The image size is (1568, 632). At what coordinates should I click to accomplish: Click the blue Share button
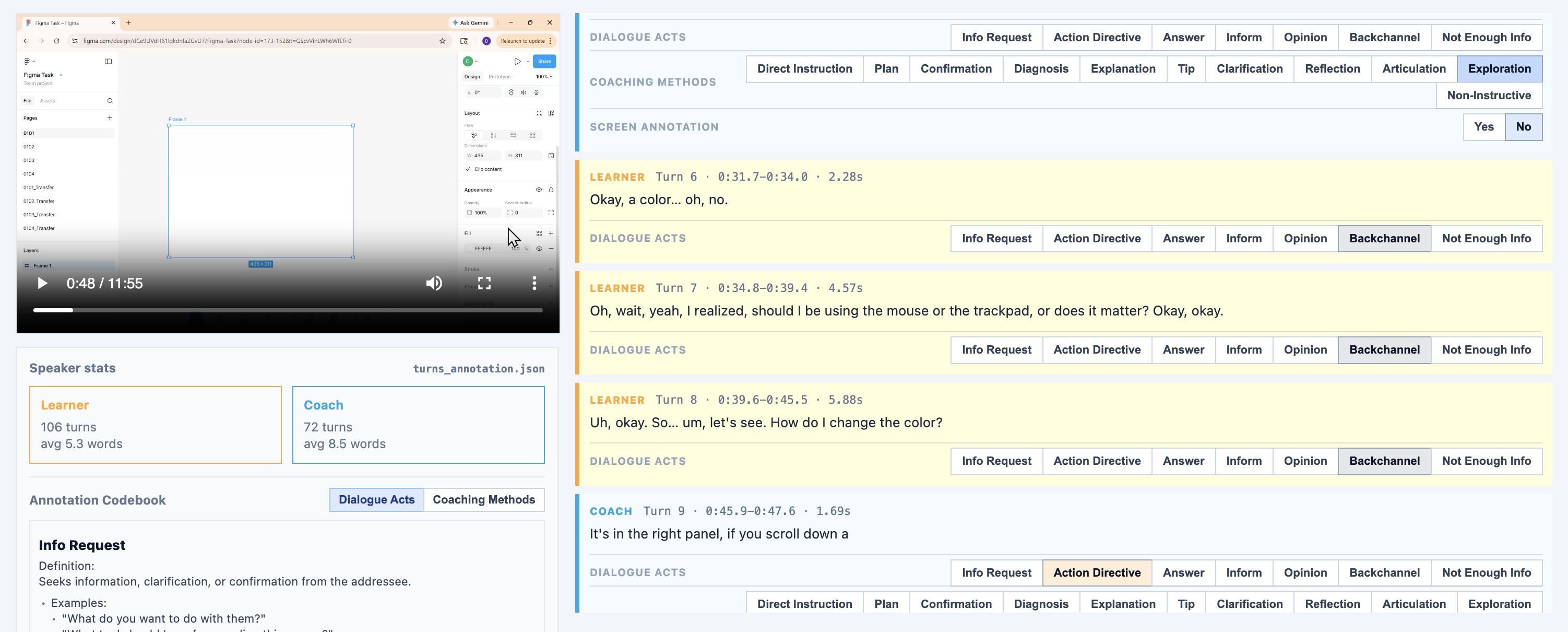pyautogui.click(x=544, y=61)
